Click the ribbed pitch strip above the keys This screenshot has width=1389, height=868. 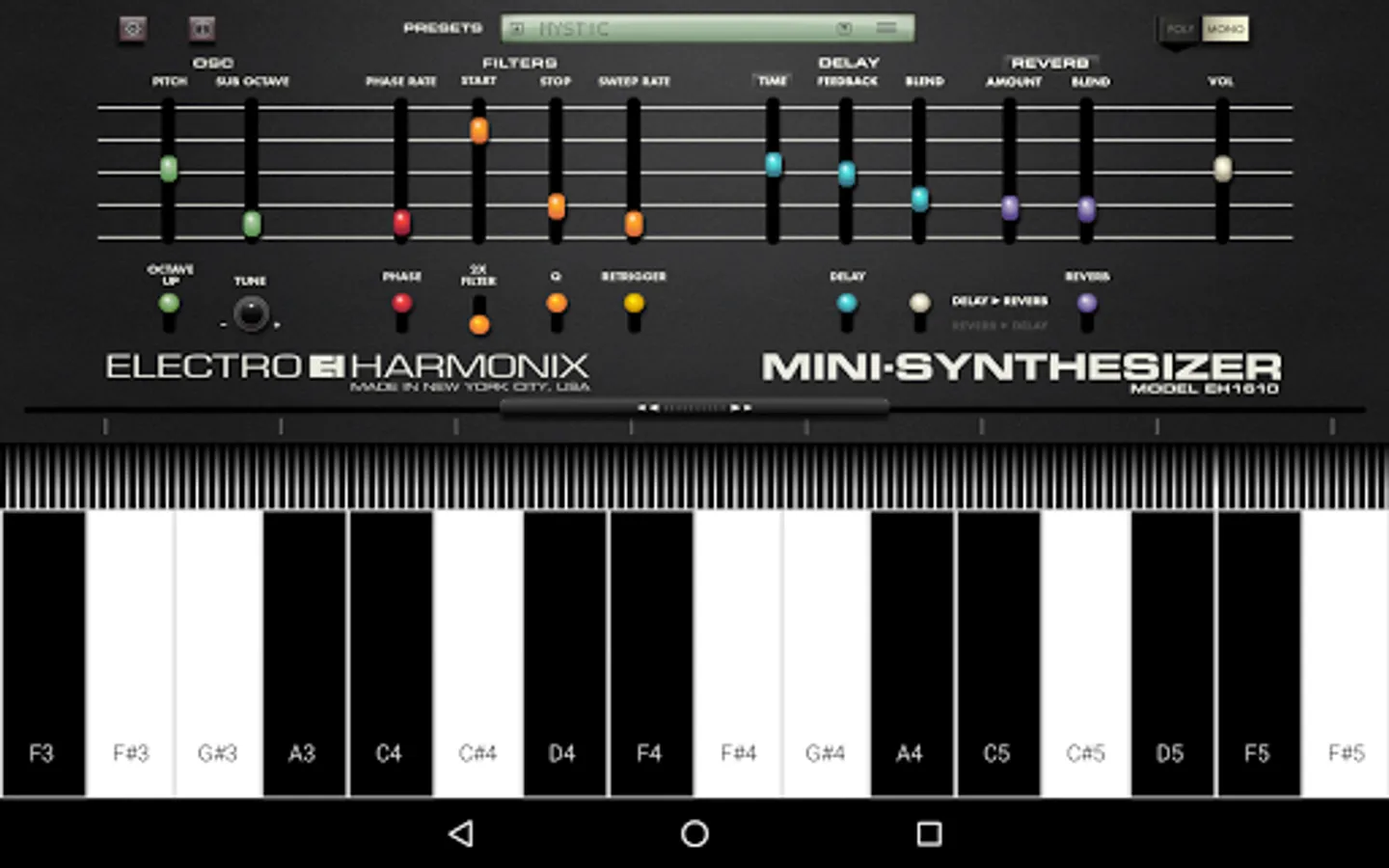[x=694, y=476]
